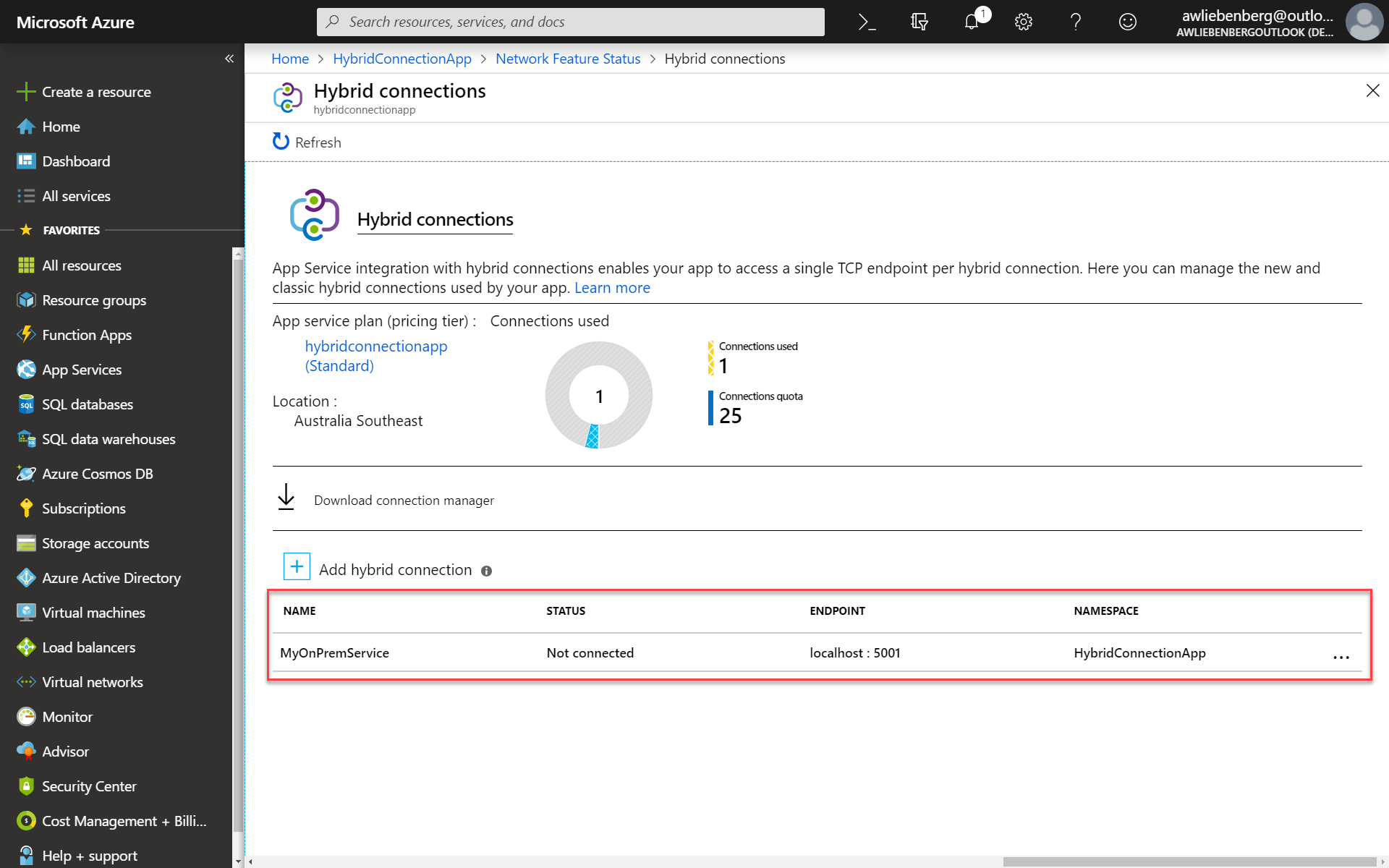Click the App Services icon
The image size is (1389, 868).
point(26,370)
